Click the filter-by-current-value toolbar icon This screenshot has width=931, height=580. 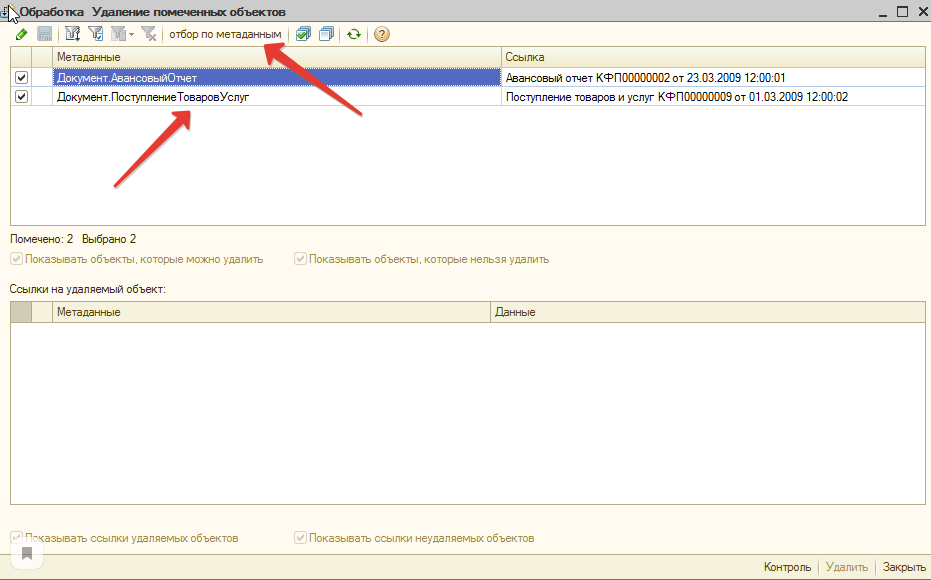(x=72, y=34)
